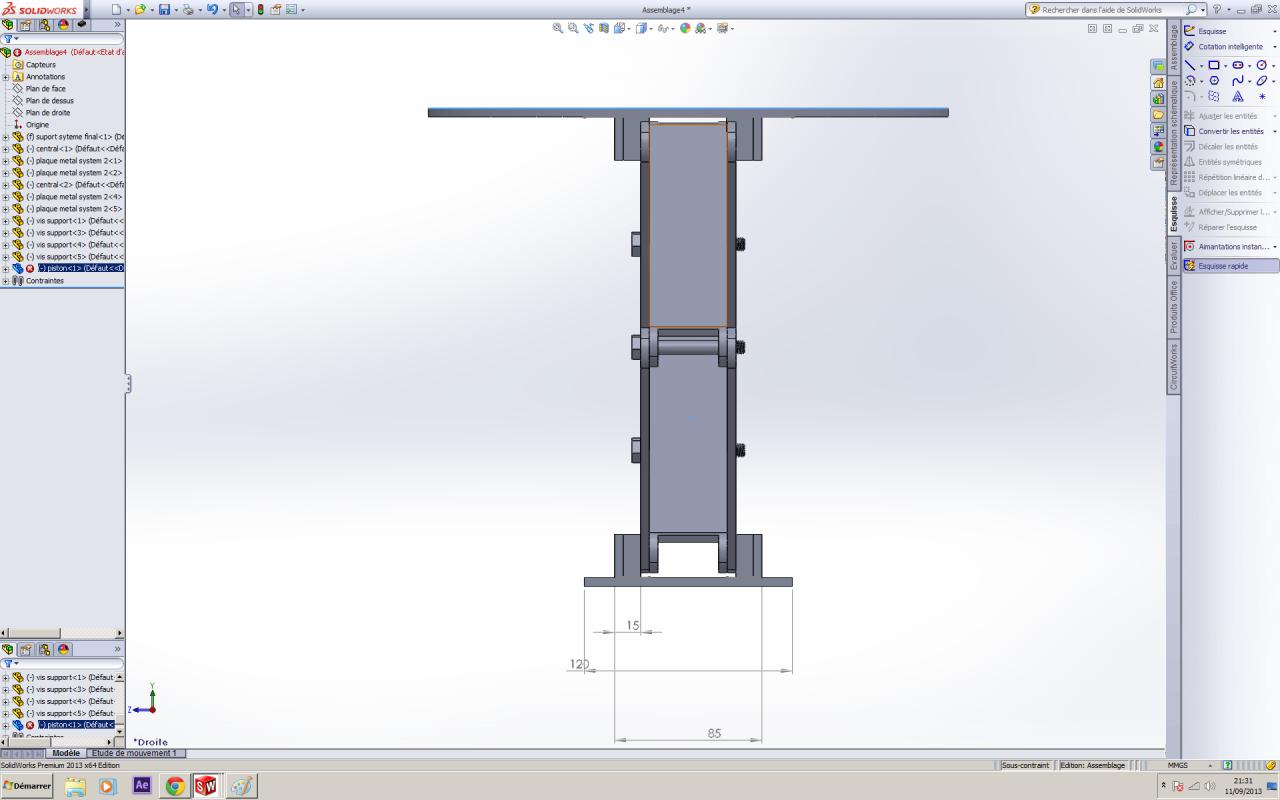
Task: Select the Slot sketch tool
Action: pyautogui.click(x=1238, y=65)
